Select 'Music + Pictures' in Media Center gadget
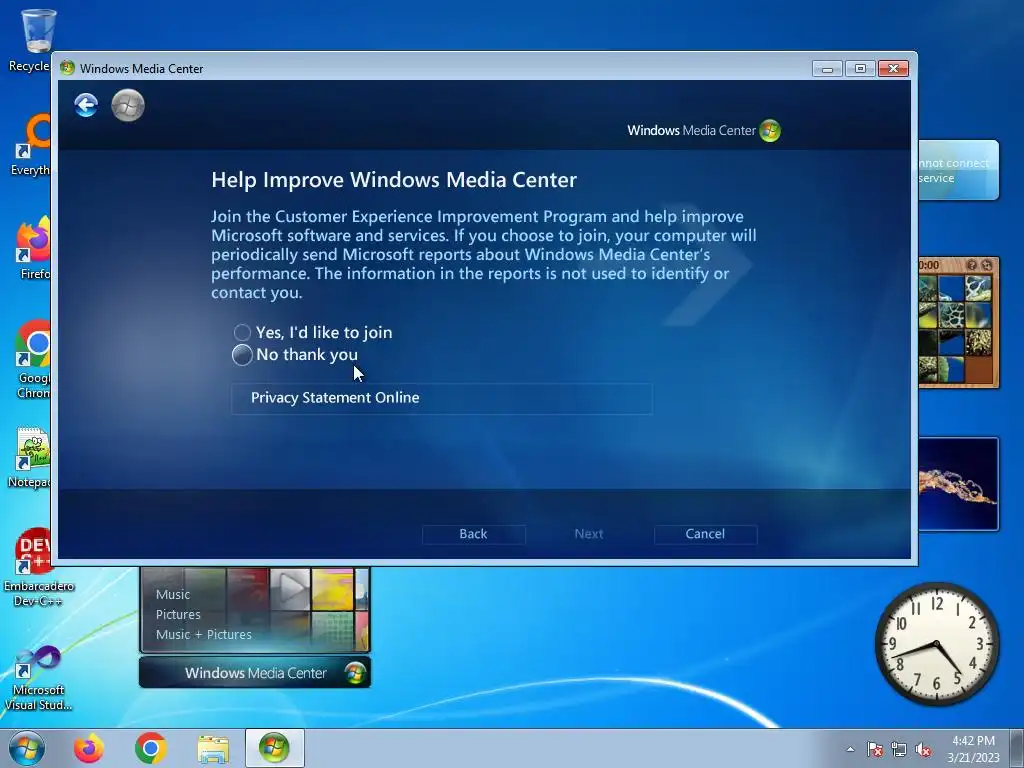 tap(204, 634)
